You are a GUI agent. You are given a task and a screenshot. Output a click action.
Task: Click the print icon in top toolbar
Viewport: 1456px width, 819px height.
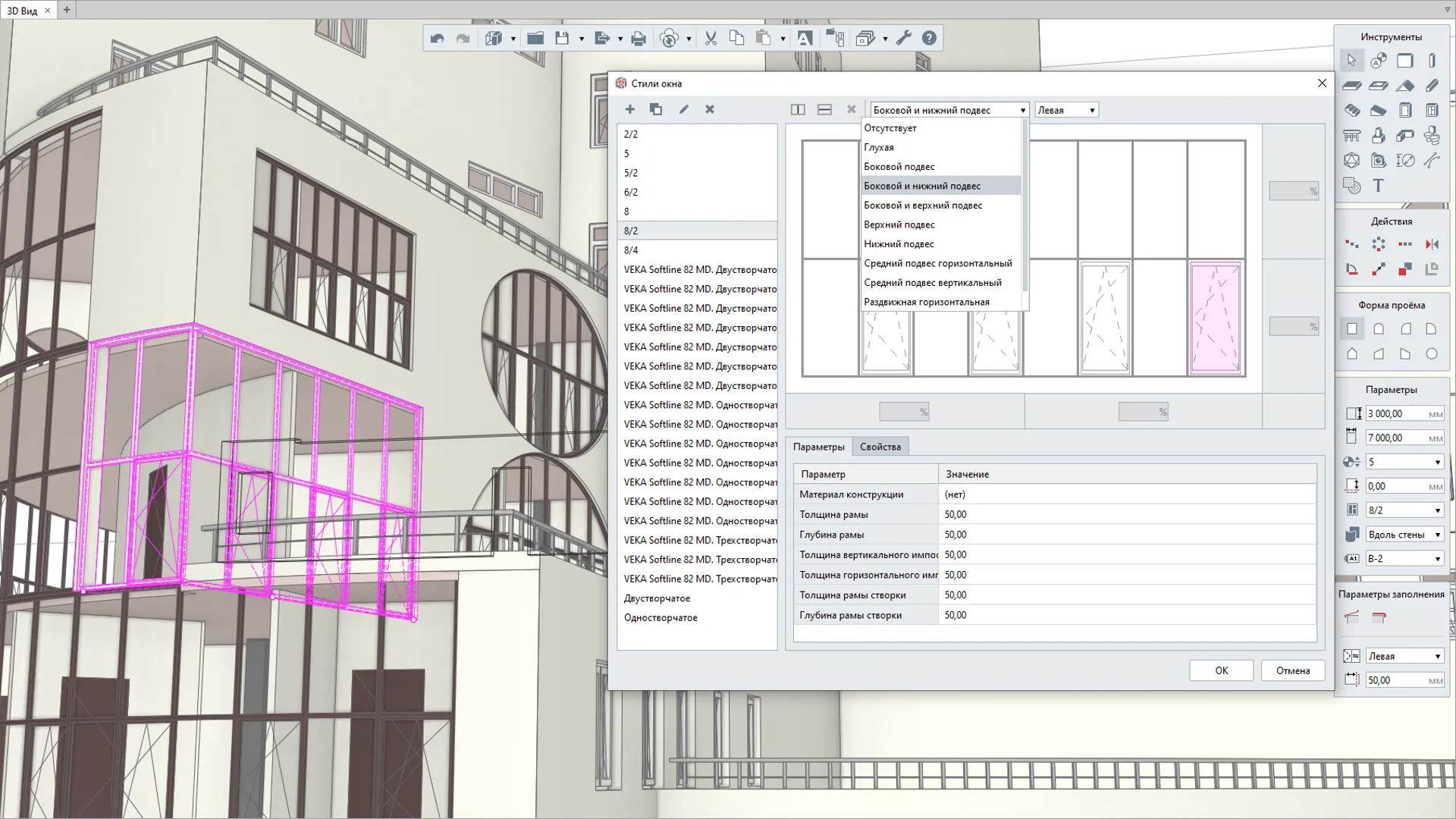[x=639, y=39]
